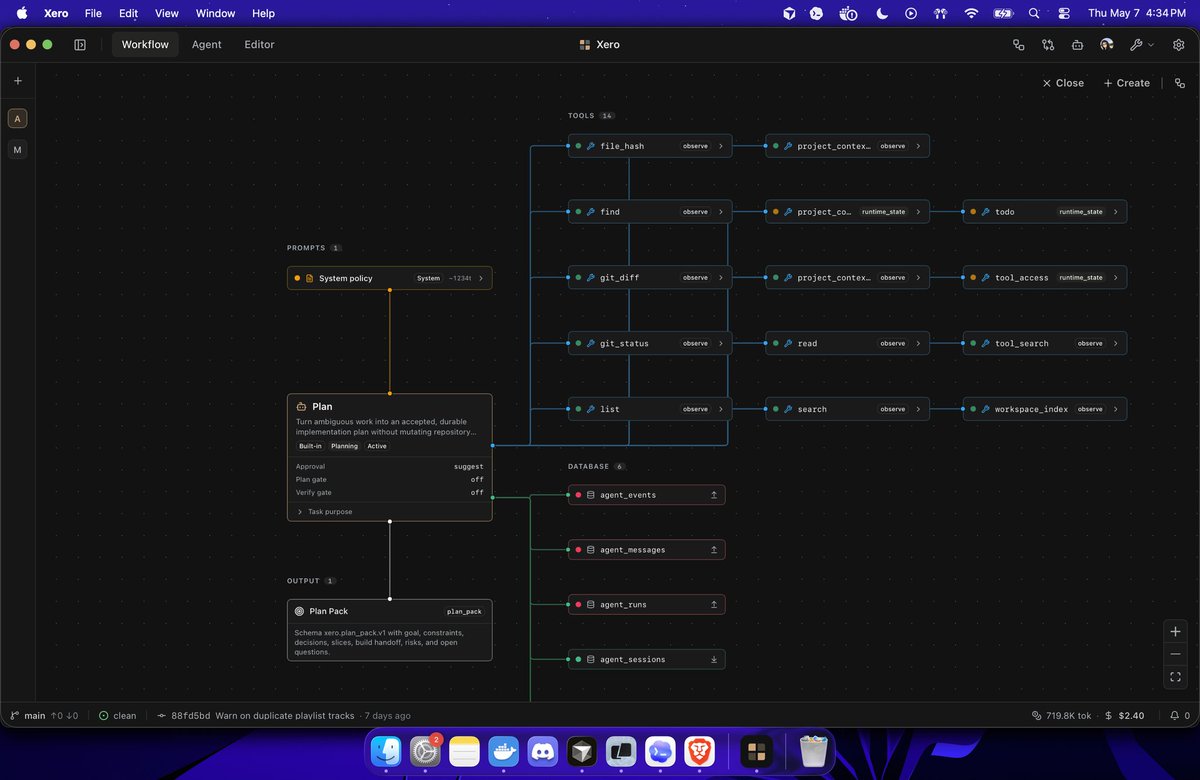Click the graph icon next to Create
Viewport: 1200px width, 780px height.
tap(1180, 83)
